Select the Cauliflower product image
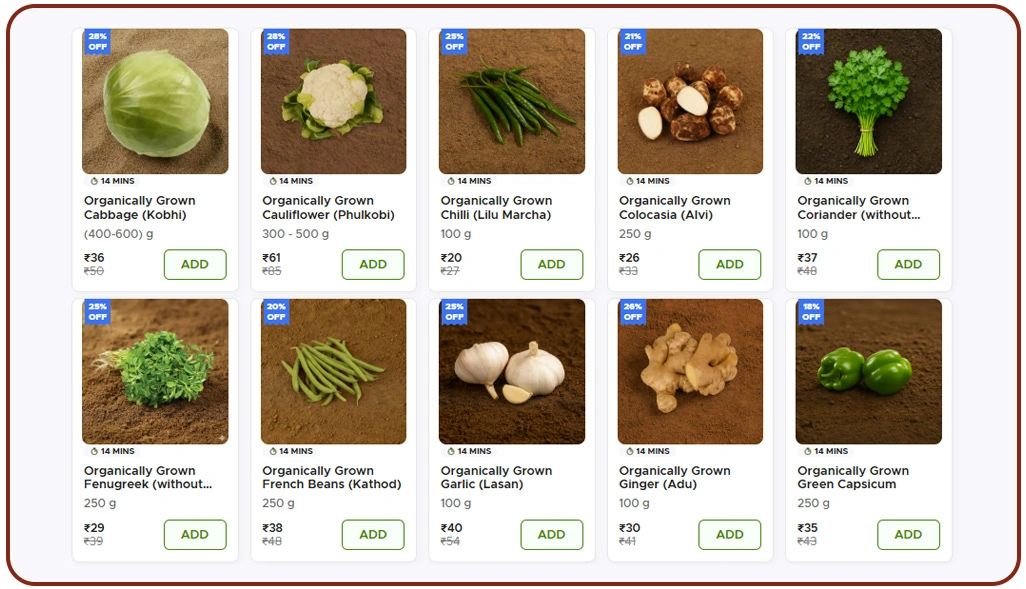This screenshot has height=589, width=1026. [333, 100]
